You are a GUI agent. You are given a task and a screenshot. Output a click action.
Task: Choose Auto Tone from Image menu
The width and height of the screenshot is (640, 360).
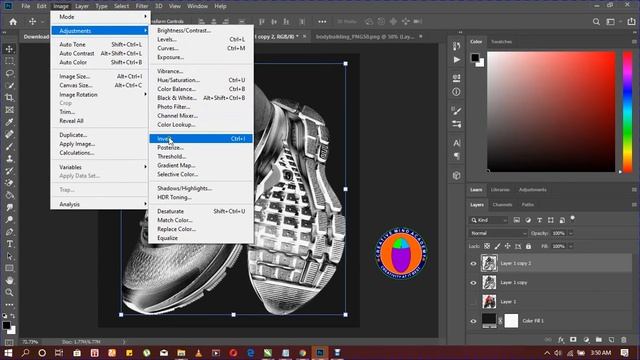coord(100,44)
